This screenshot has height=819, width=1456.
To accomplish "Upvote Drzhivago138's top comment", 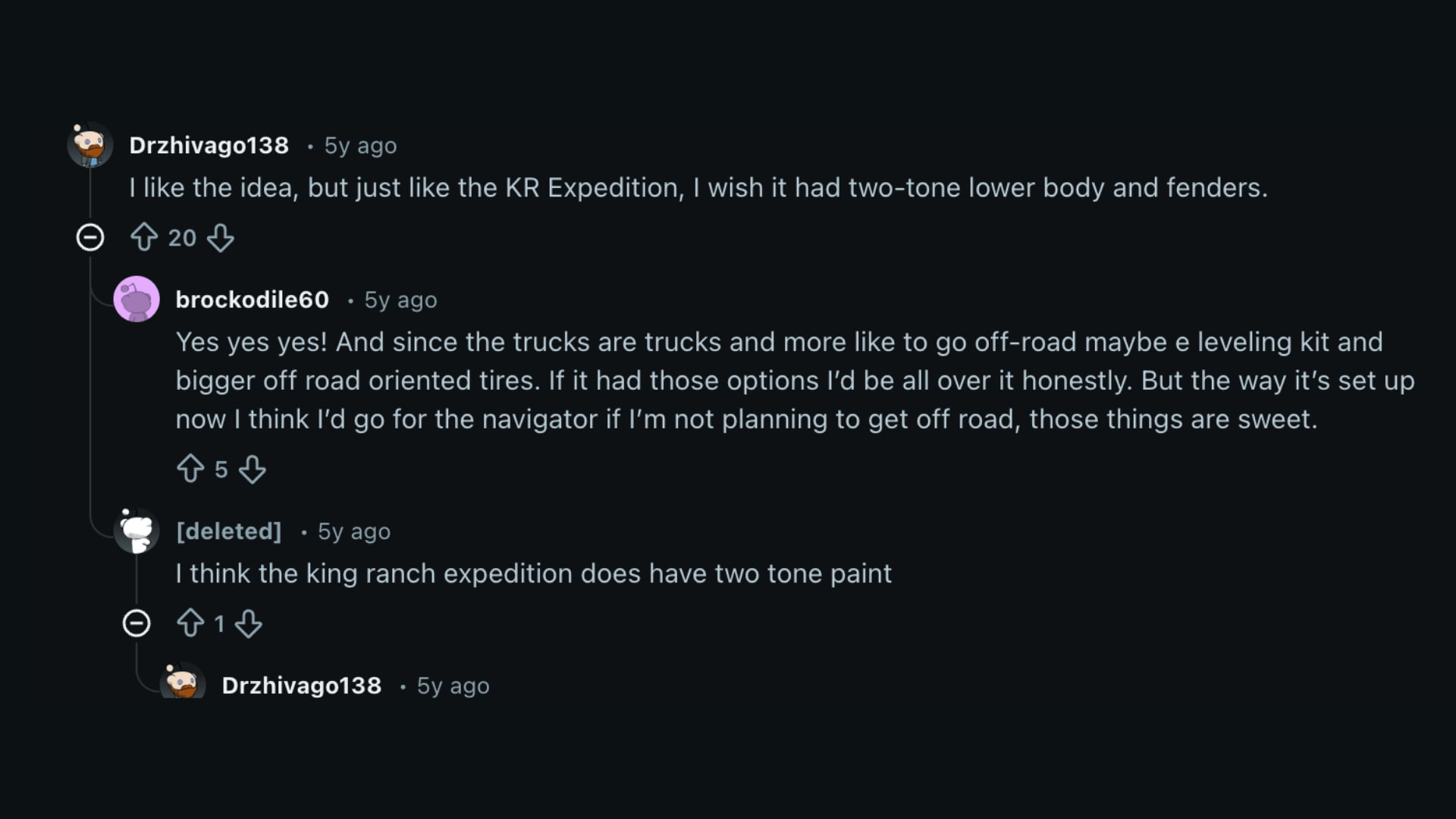I will point(145,237).
